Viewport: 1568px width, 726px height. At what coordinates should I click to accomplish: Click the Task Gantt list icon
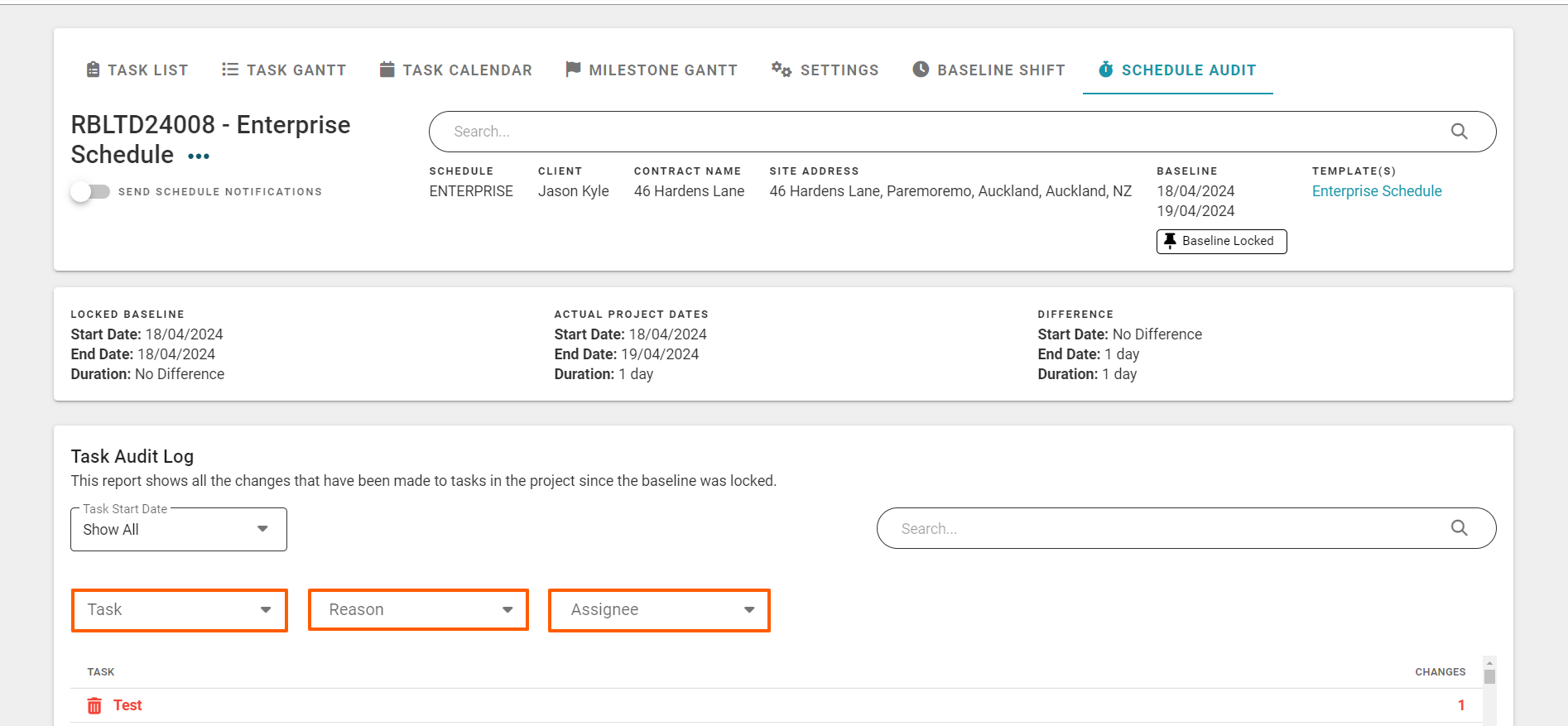tap(230, 70)
